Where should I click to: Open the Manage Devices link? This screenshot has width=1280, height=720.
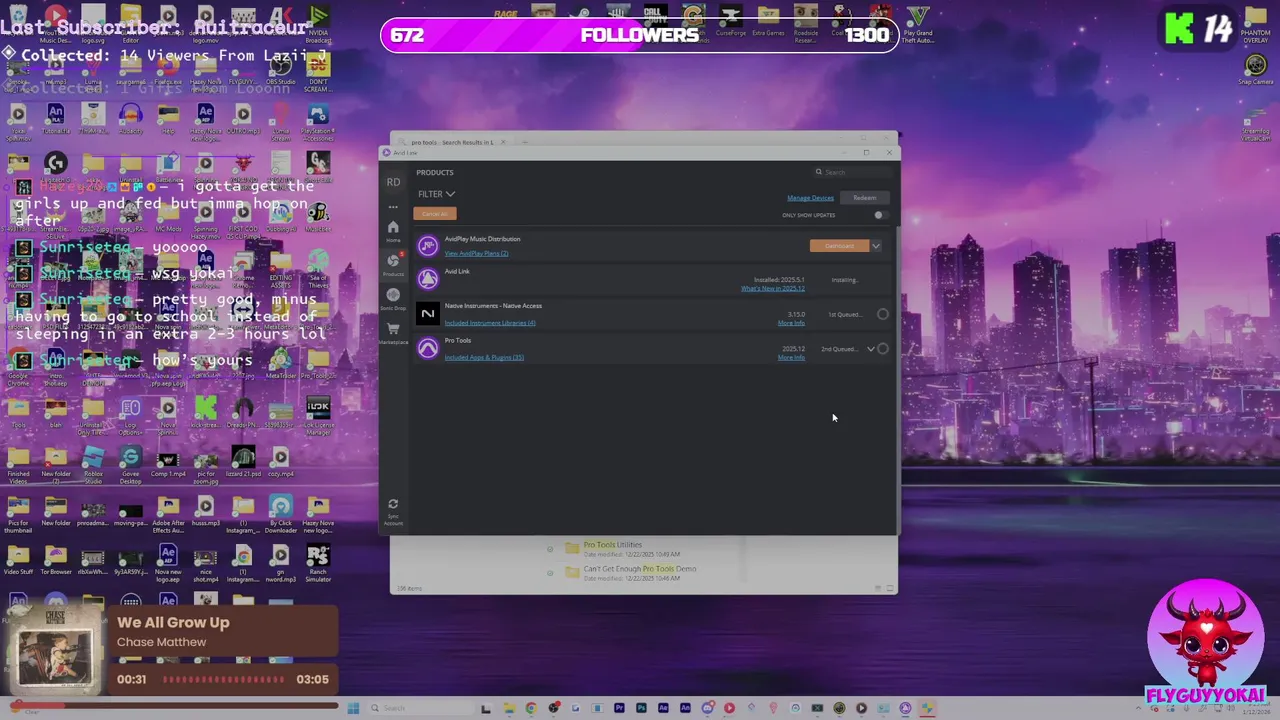(810, 198)
